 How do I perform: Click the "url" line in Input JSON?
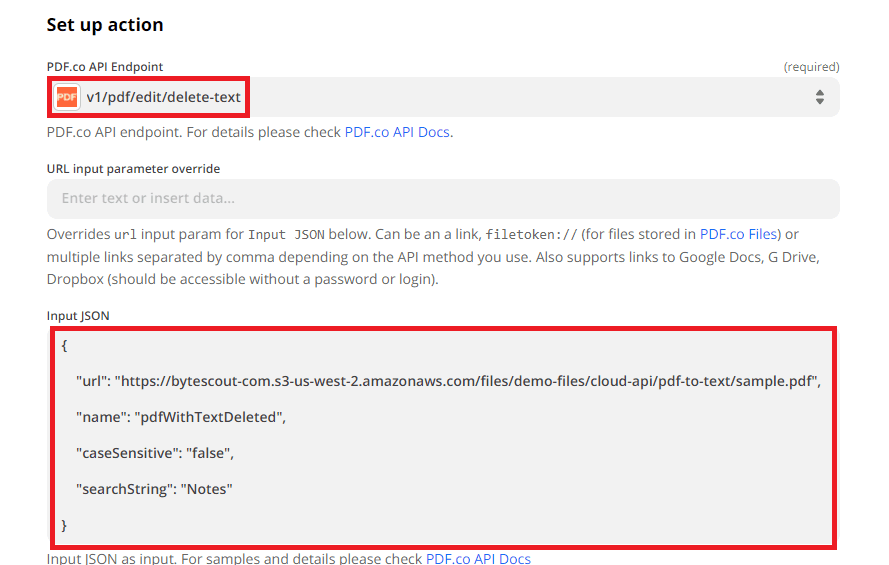pos(448,381)
